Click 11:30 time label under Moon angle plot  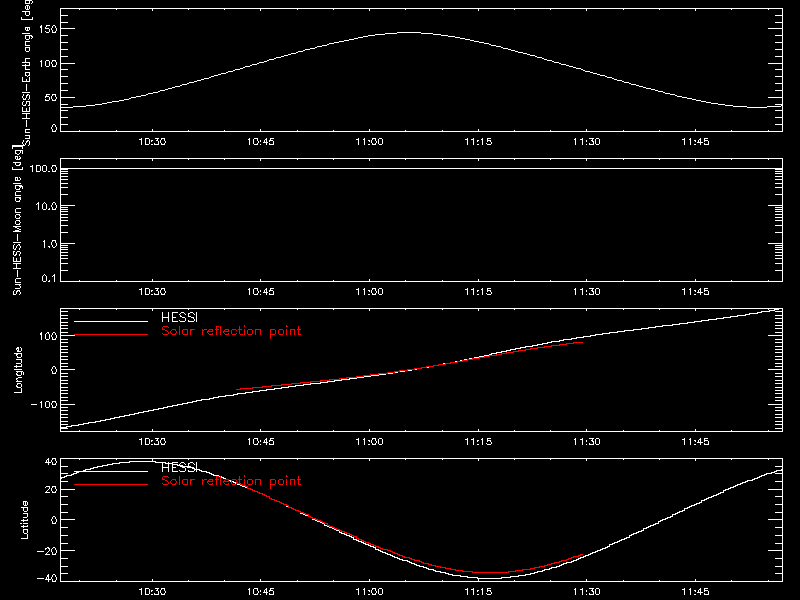coord(587,291)
